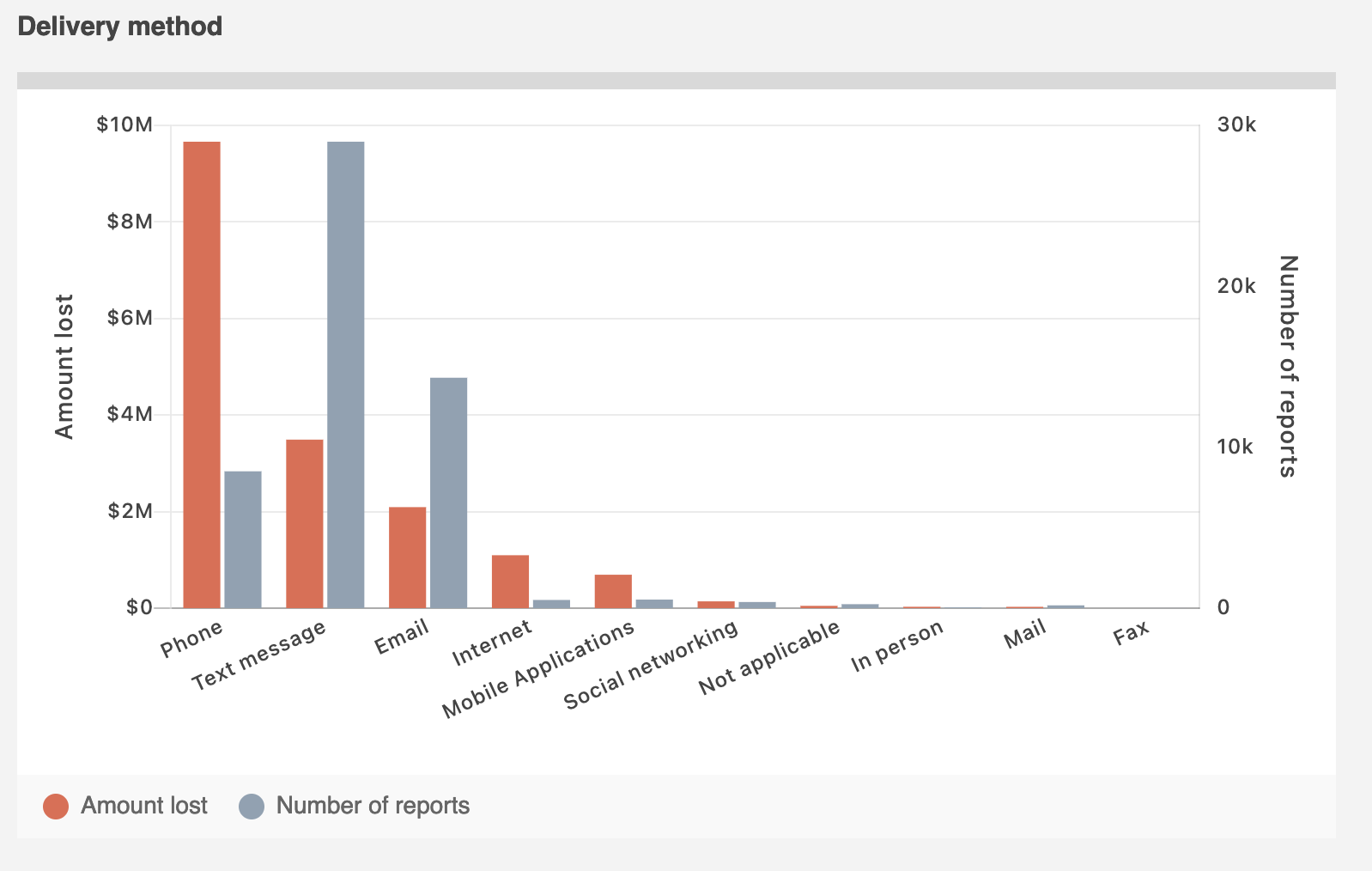Select the Email amount lost bar
Image resolution: width=1372 pixels, height=871 pixels.
pos(407,557)
